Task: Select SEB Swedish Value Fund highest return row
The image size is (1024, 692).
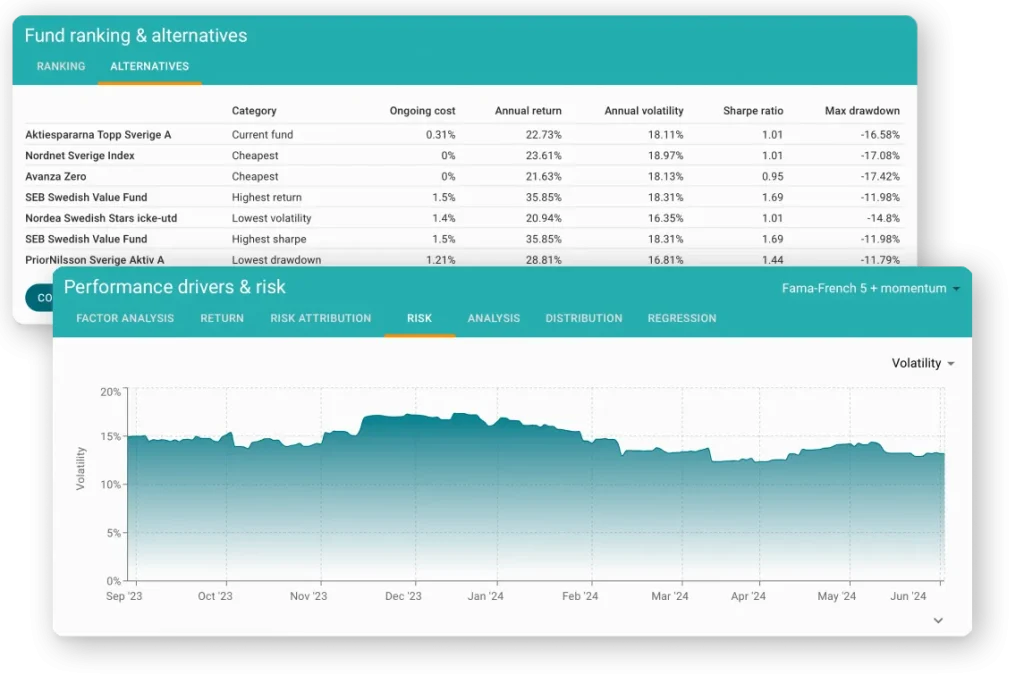Action: coord(86,197)
